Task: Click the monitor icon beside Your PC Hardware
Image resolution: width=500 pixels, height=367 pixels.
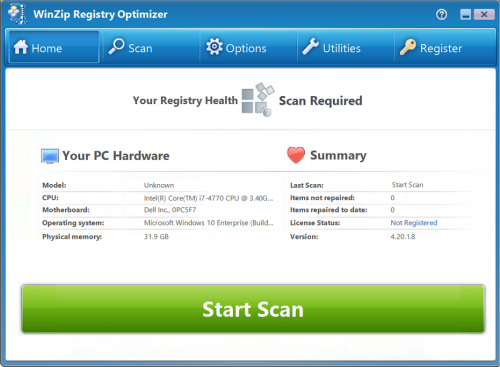Action: [50, 156]
